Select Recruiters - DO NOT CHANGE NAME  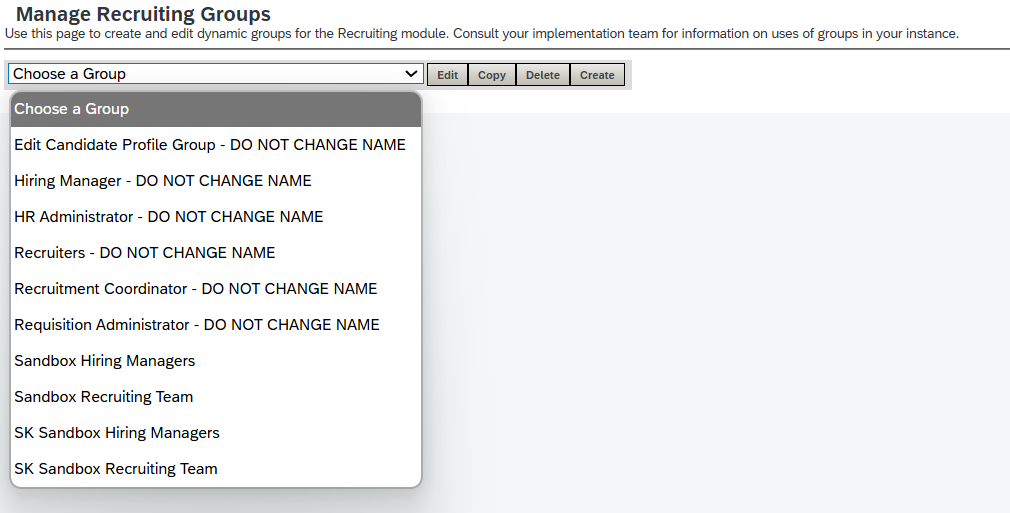(216, 253)
